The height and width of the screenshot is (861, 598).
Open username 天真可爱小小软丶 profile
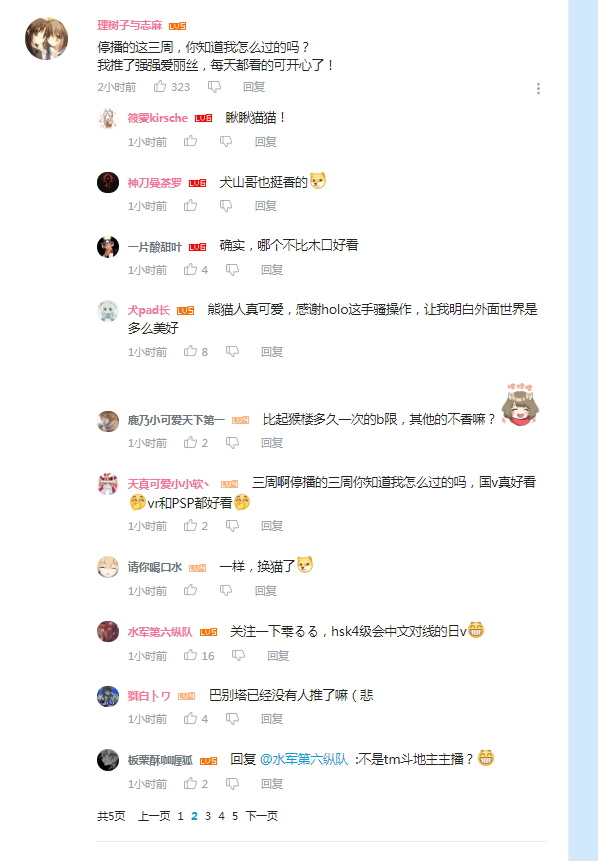168,484
